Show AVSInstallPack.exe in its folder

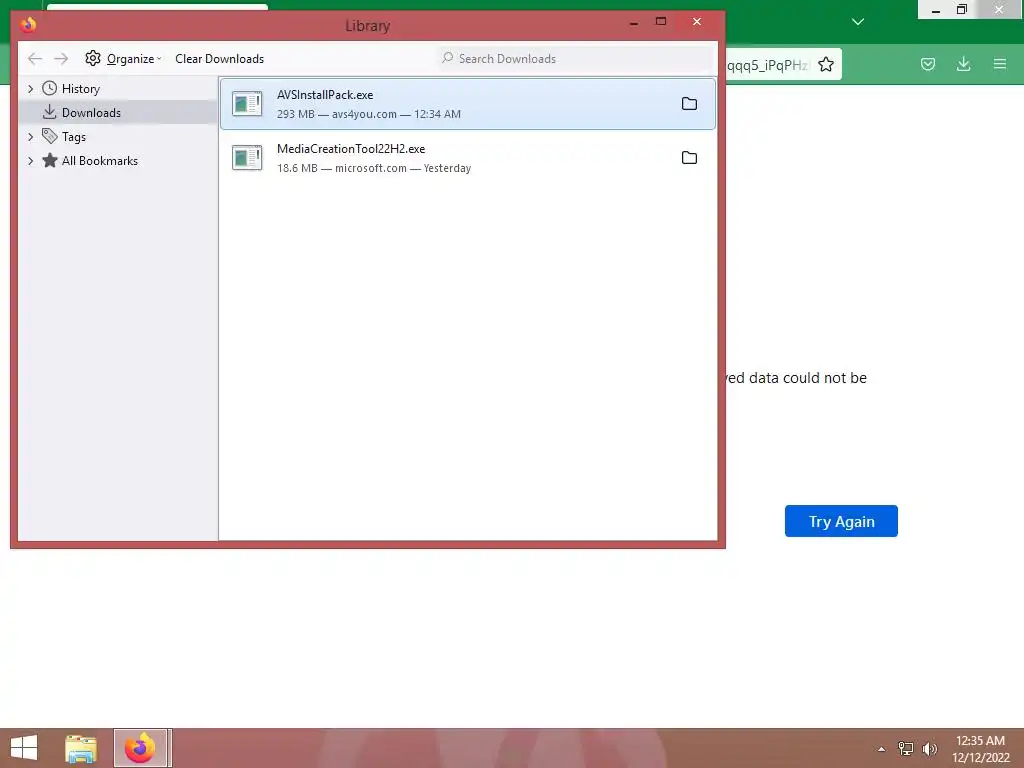pyautogui.click(x=689, y=104)
